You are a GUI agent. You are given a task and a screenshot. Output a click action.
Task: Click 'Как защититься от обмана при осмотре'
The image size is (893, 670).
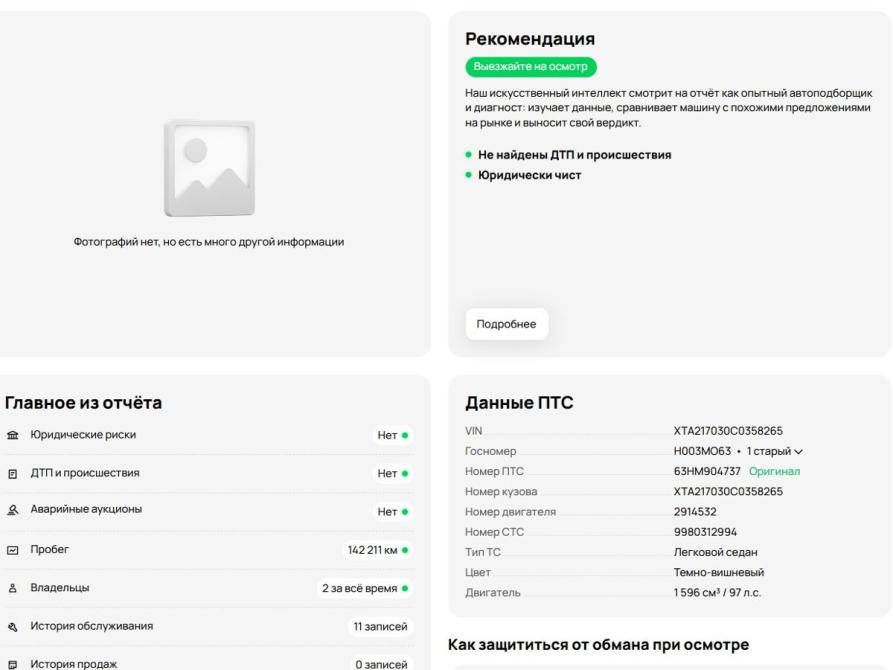pyautogui.click(x=599, y=645)
